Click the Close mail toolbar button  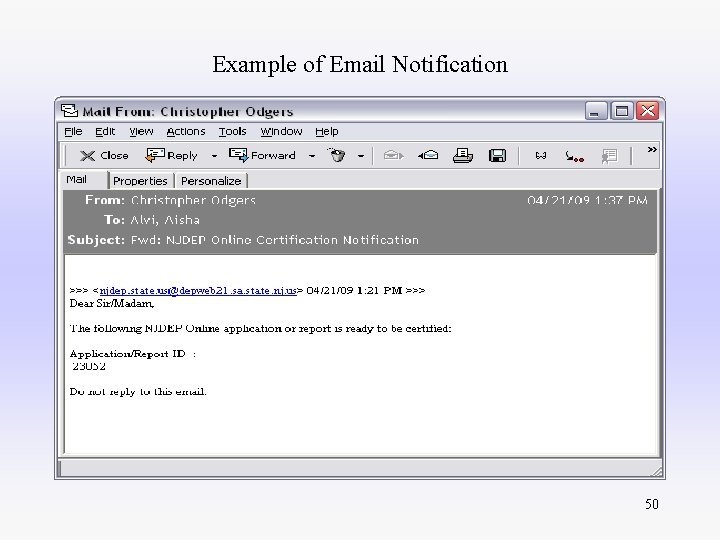pos(104,156)
